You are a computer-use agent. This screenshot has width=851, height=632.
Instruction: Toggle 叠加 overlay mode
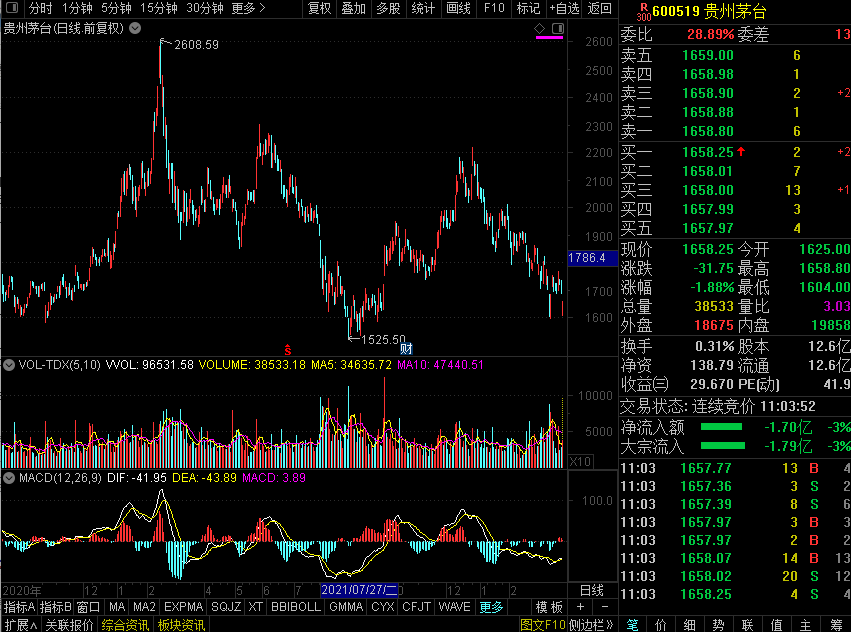coord(353,8)
